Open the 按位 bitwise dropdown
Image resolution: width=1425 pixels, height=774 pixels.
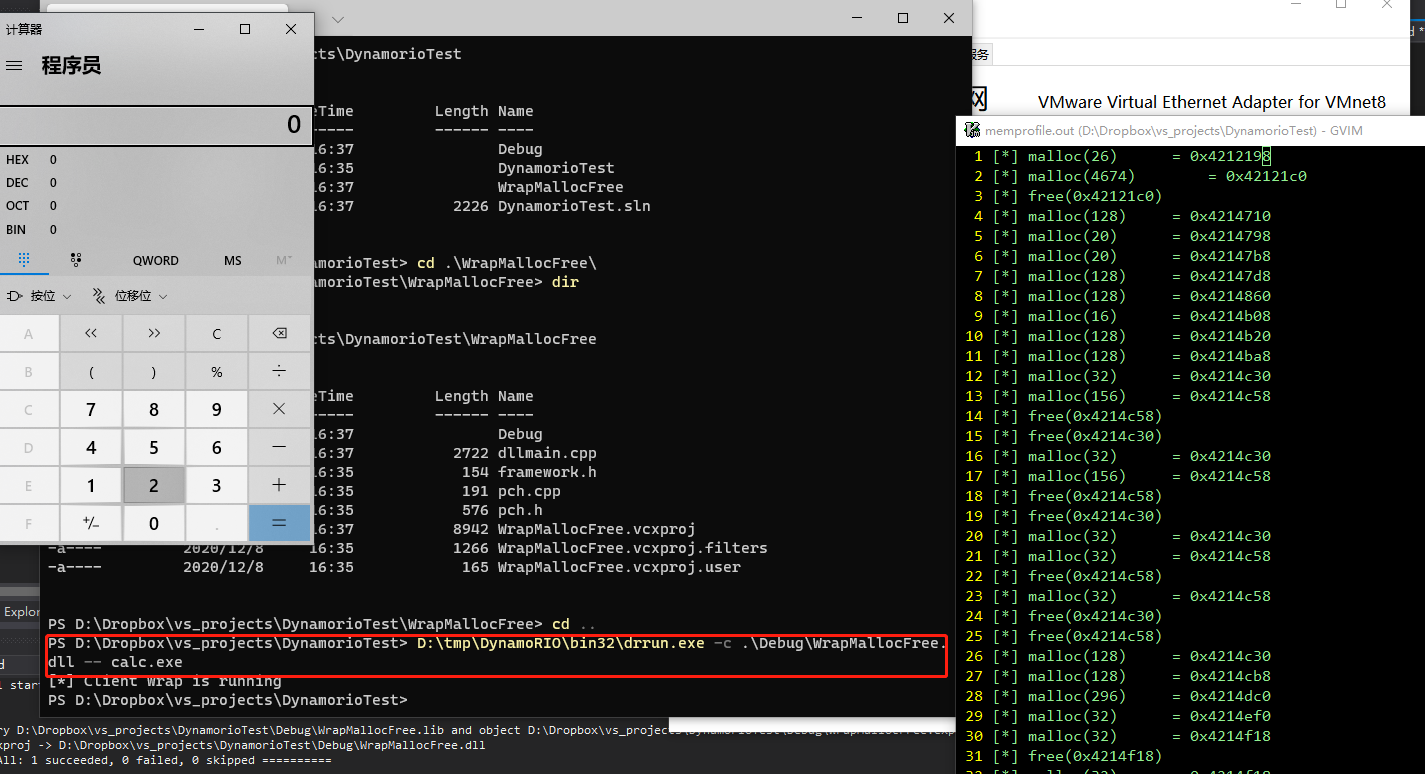click(39, 296)
